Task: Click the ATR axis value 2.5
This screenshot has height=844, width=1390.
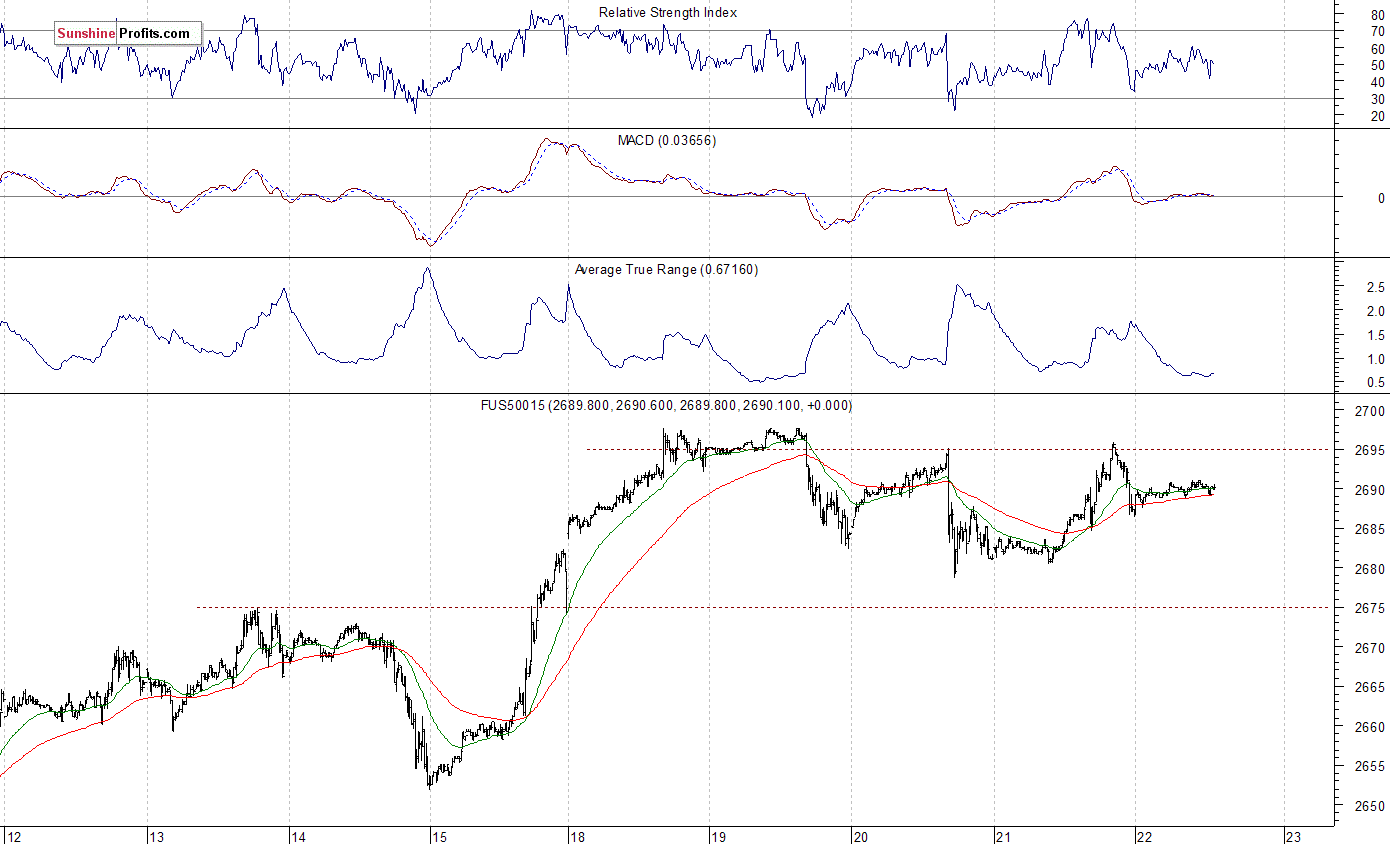Action: point(1375,287)
